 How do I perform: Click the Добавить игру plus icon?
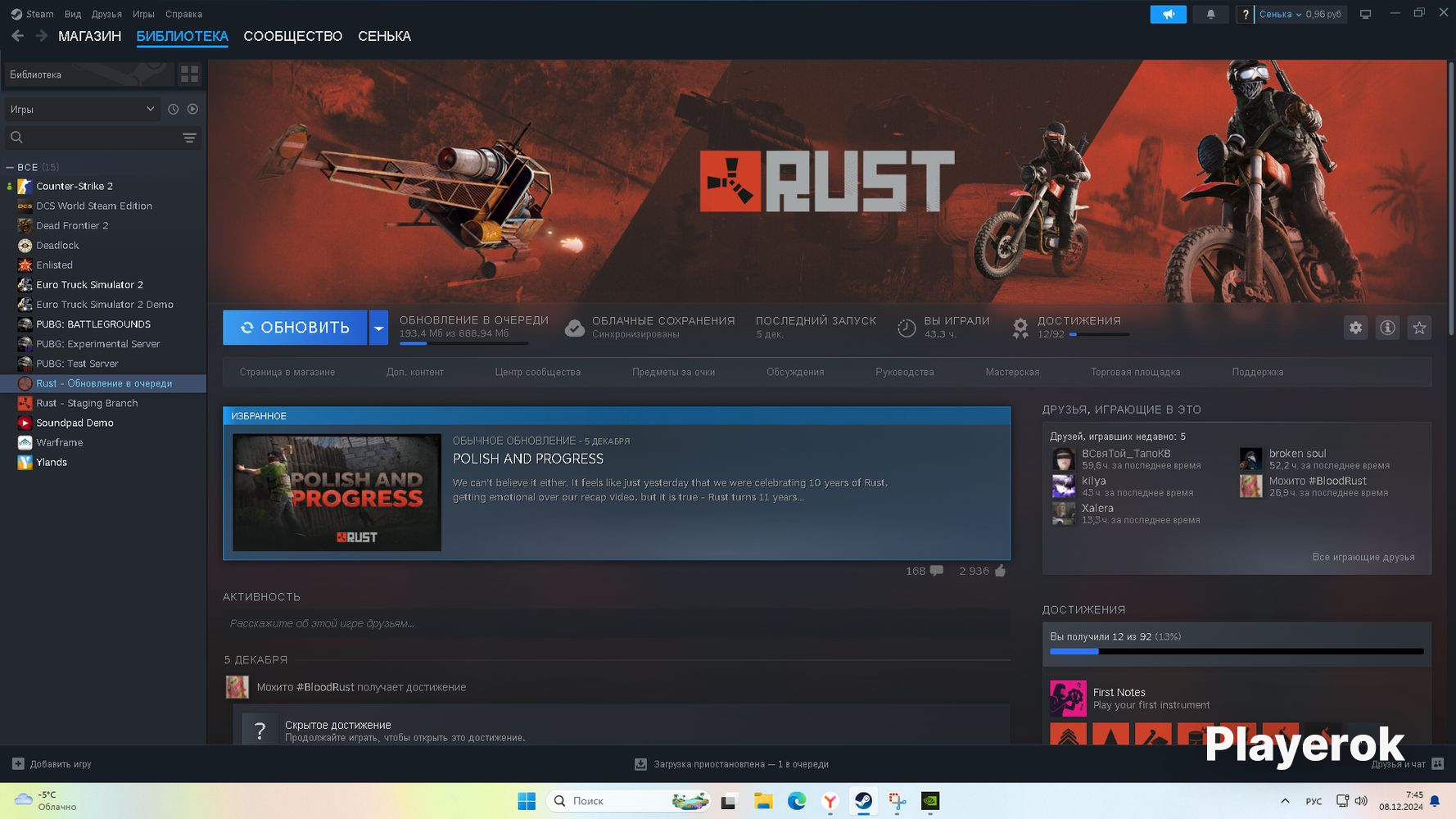tap(18, 764)
